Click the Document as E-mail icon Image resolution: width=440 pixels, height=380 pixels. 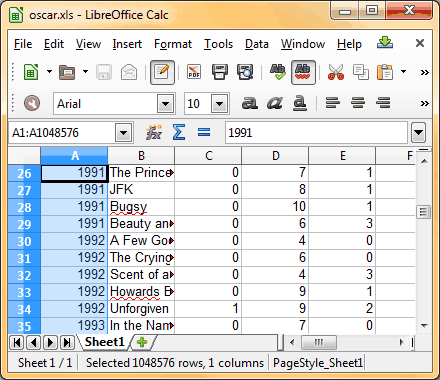(129, 72)
